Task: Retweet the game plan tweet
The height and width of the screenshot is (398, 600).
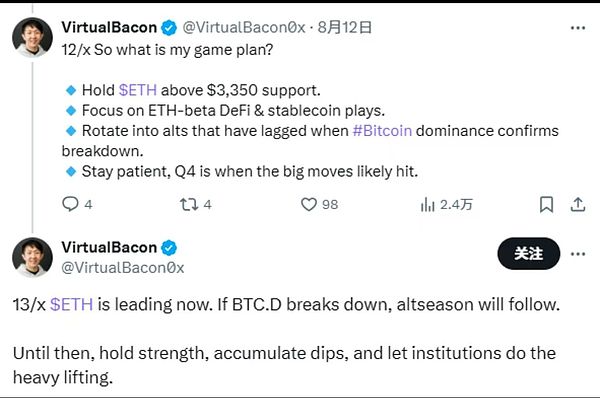Action: (196, 204)
